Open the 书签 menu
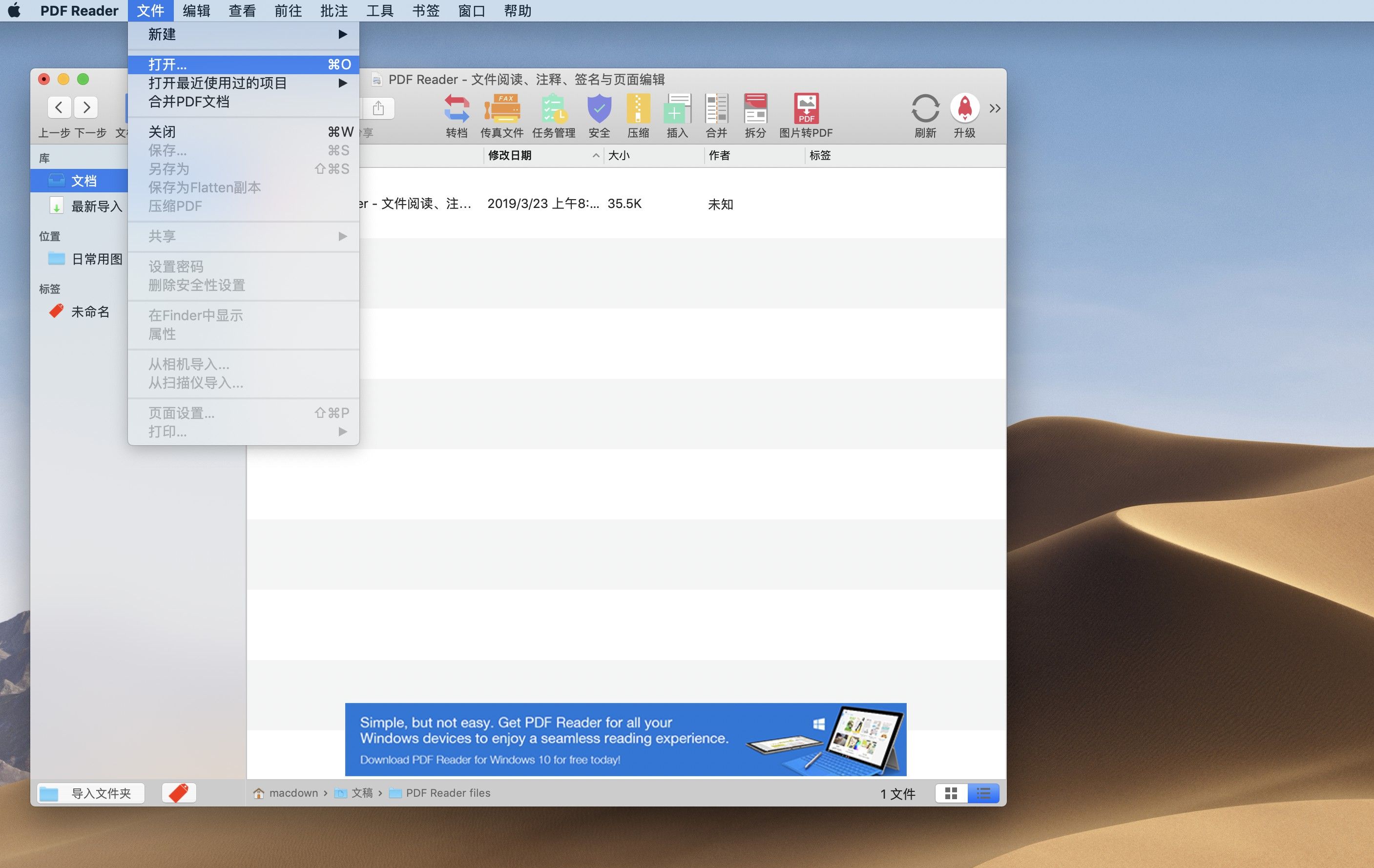Image resolution: width=1374 pixels, height=868 pixels. coord(426,10)
